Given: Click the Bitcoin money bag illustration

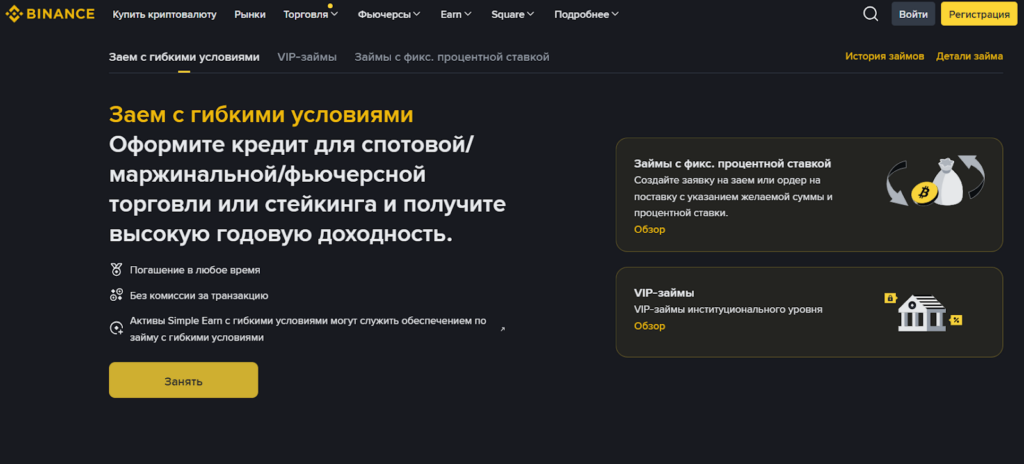Looking at the screenshot, I should click(936, 182).
